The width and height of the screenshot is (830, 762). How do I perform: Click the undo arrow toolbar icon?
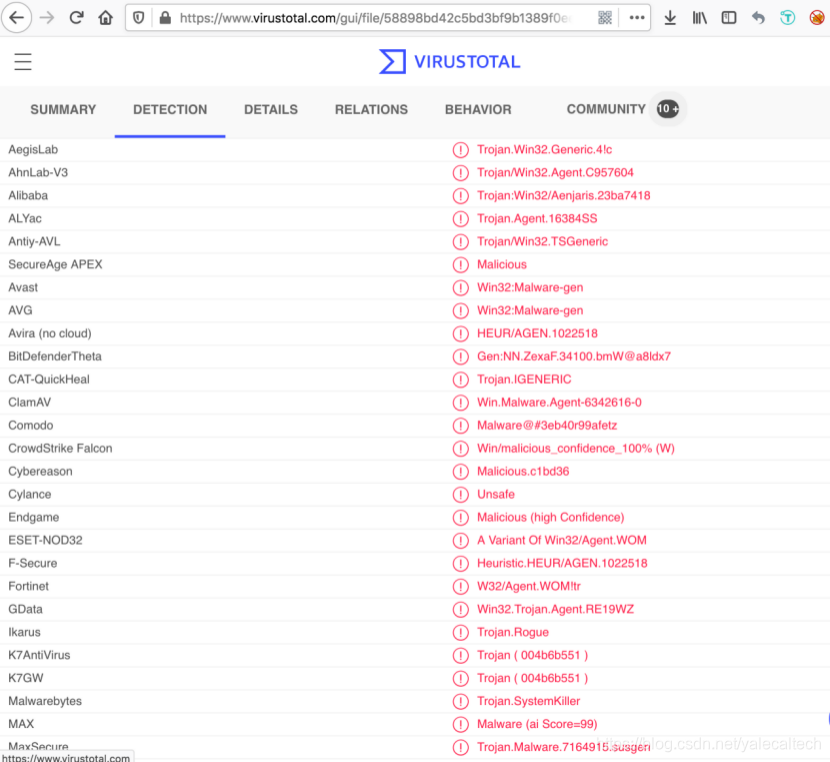point(758,18)
